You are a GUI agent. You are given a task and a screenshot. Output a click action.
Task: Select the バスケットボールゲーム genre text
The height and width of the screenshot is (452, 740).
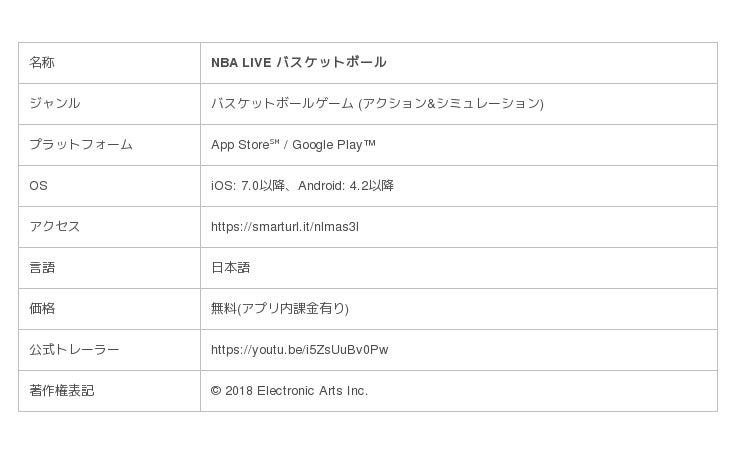point(282,104)
